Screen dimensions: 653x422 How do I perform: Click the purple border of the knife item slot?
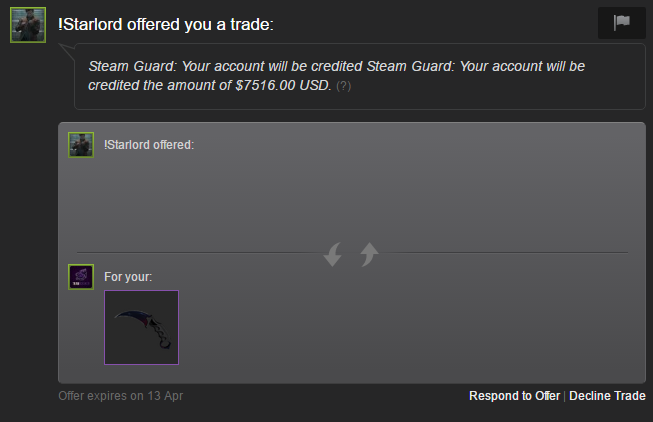coord(105,327)
